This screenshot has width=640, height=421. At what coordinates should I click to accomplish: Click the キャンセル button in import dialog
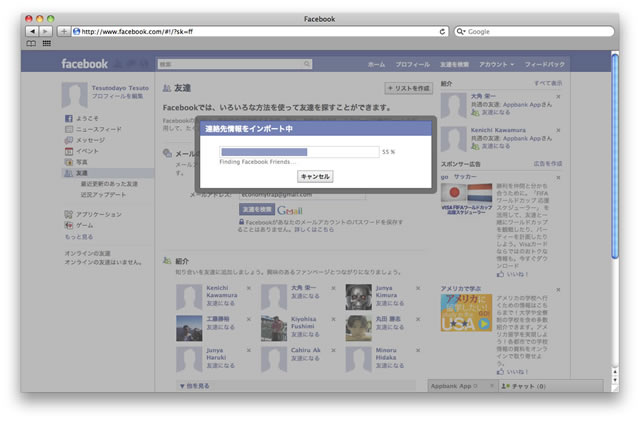[x=315, y=176]
